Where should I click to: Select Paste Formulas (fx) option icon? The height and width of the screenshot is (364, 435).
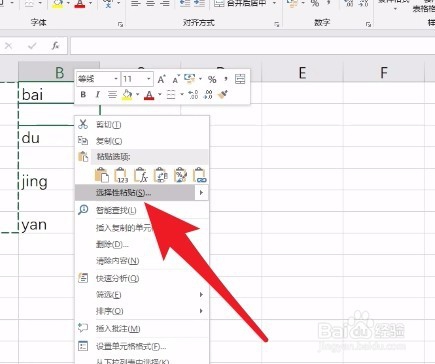click(x=141, y=175)
